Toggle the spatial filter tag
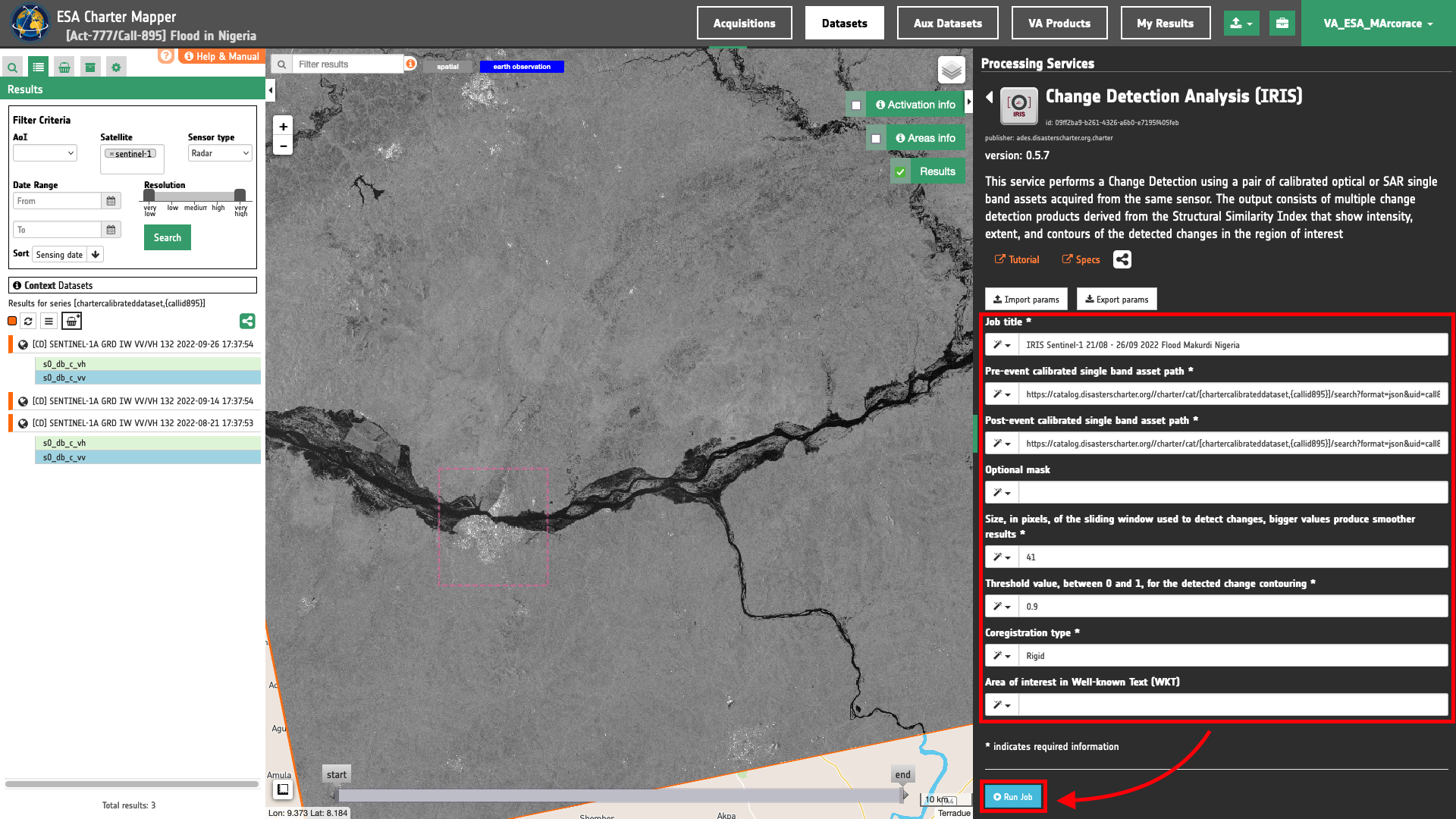This screenshot has width=1456, height=819. (x=447, y=67)
